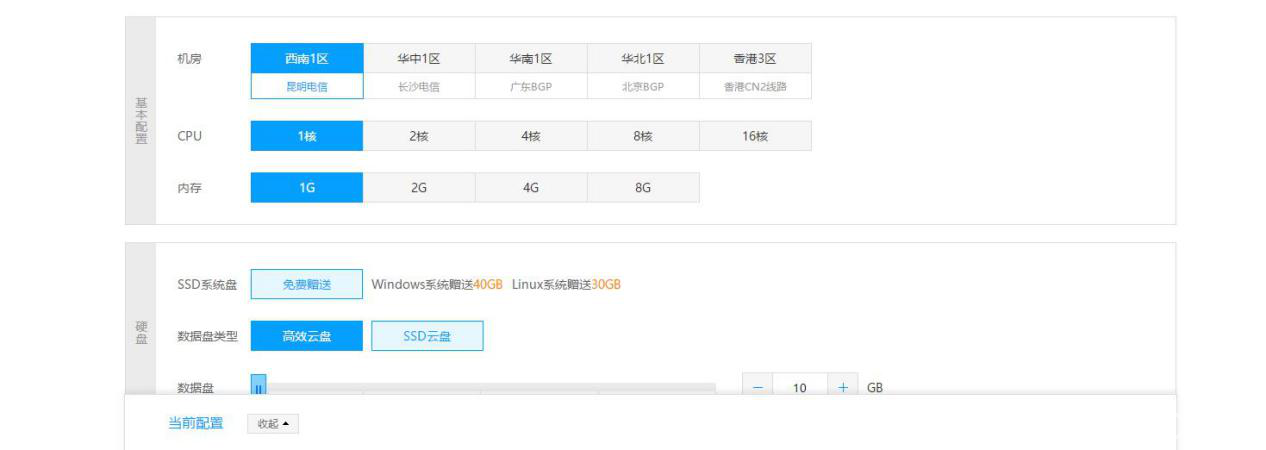Set memory to 1G
This screenshot has width=1266, height=450.
tap(307, 188)
